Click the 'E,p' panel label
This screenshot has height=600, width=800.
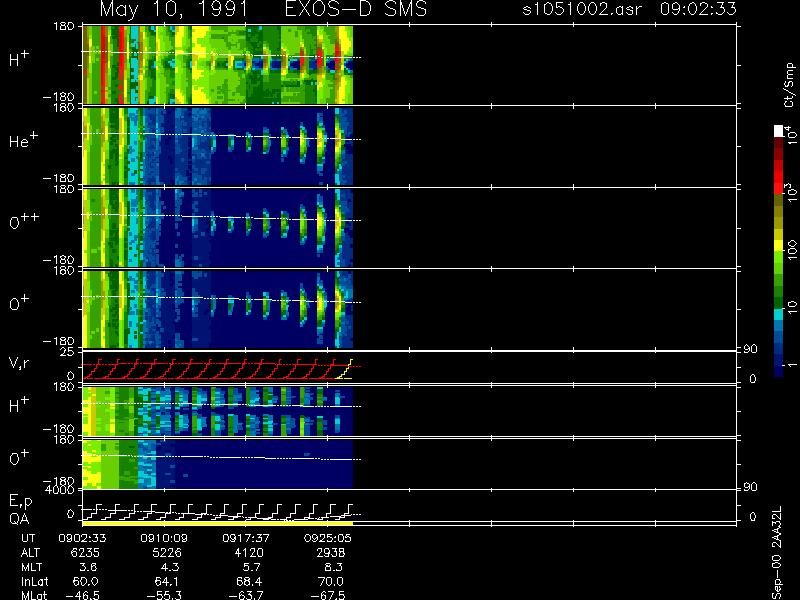point(20,502)
